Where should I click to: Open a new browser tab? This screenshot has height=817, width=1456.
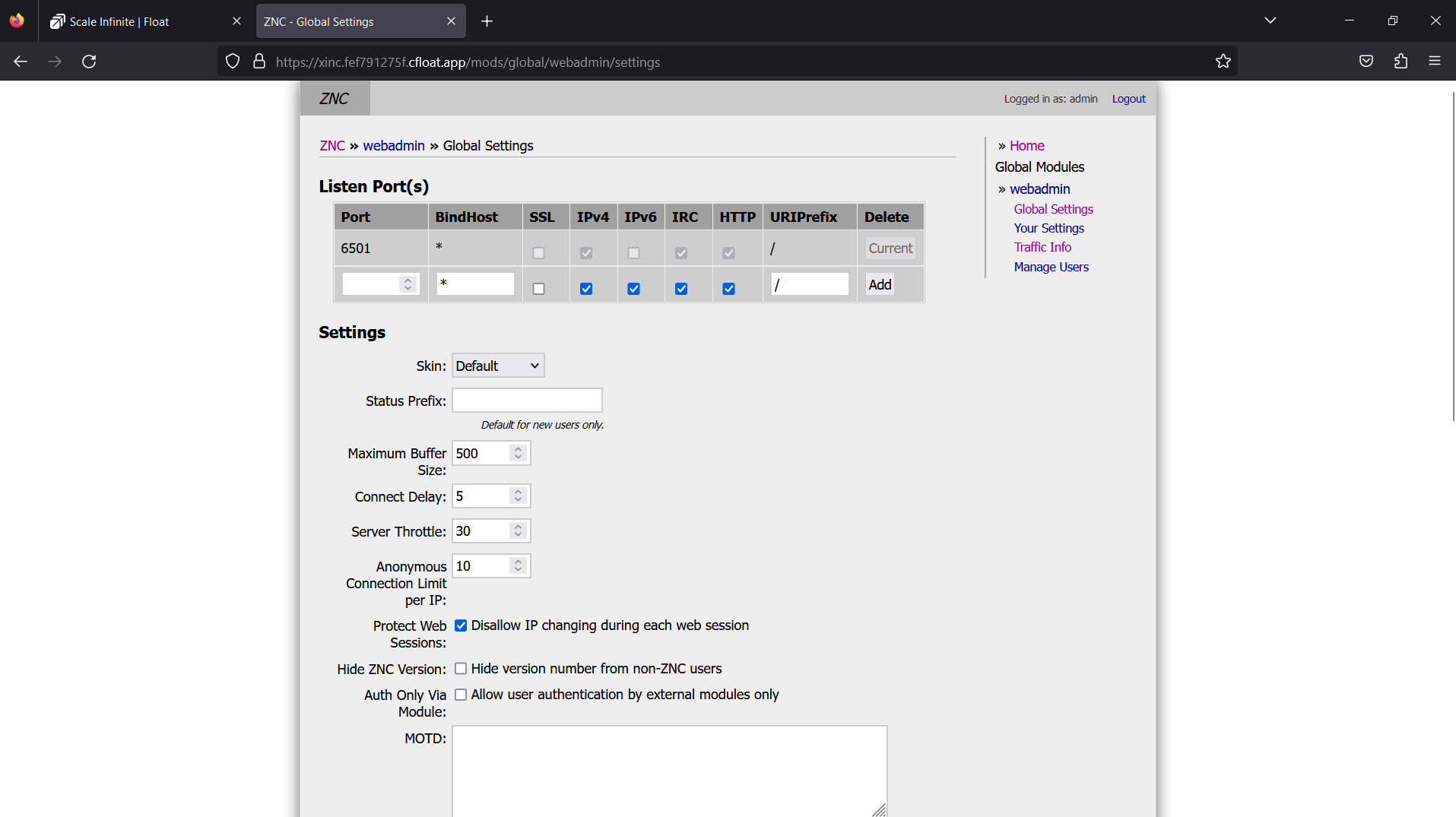487,21
